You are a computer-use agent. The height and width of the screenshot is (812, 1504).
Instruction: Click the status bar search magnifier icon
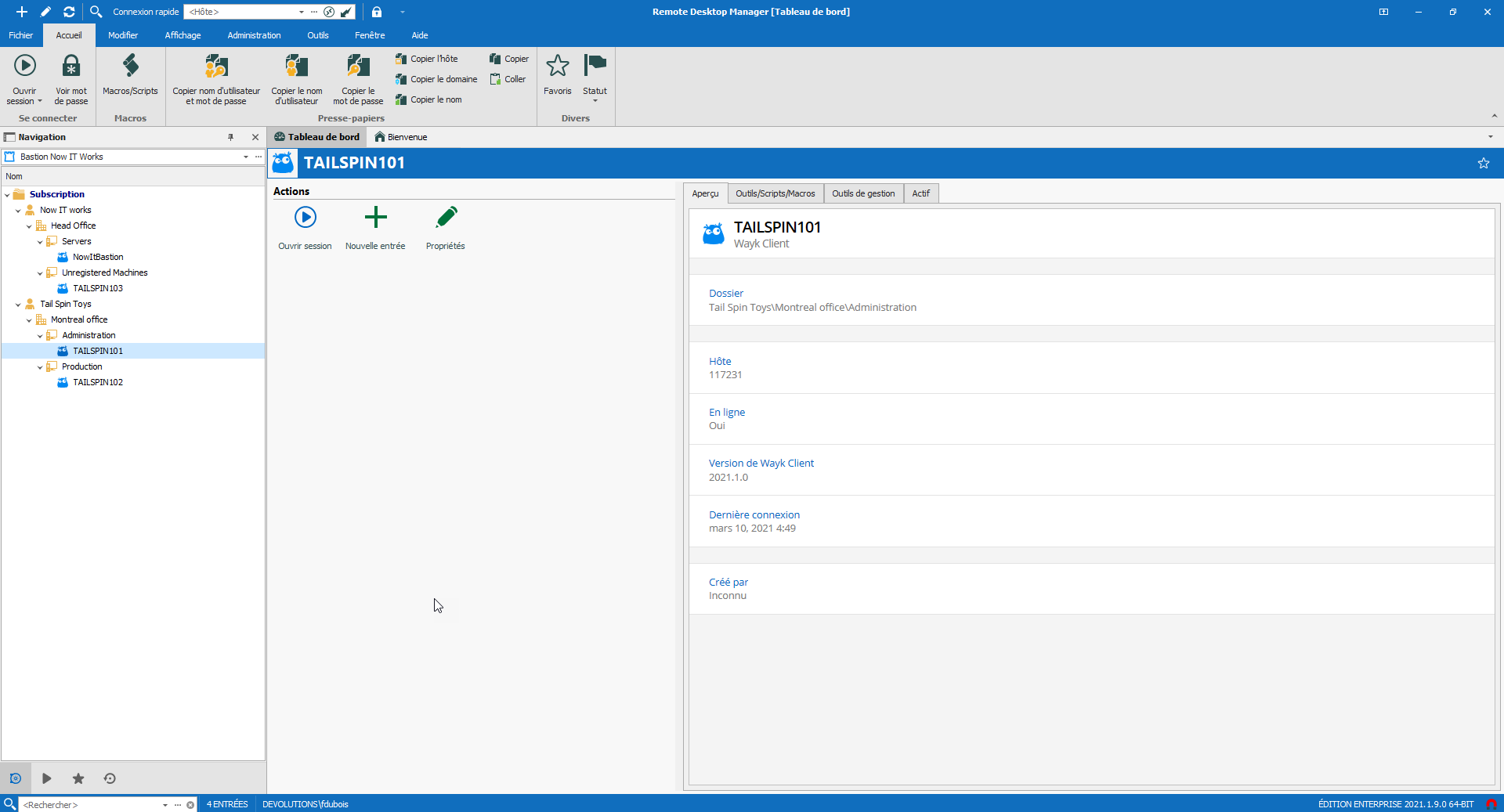coord(9,804)
